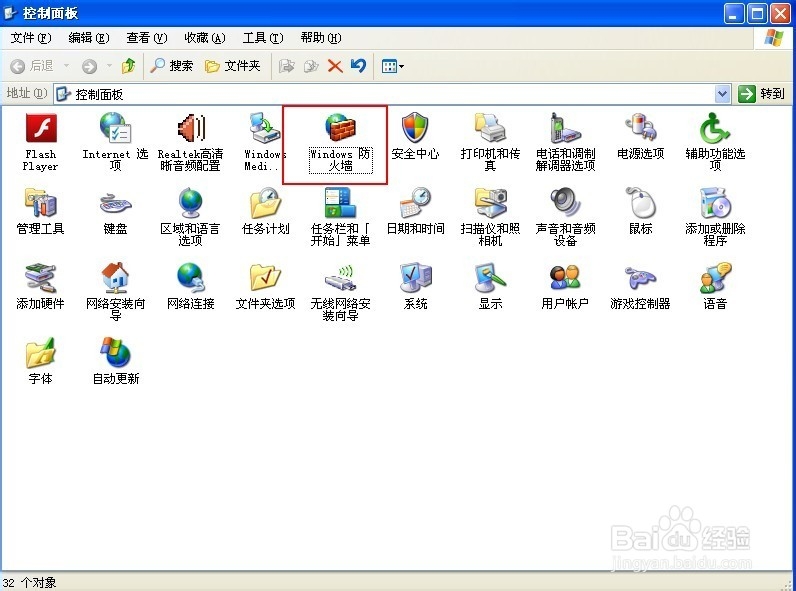Viewport: 796px width, 591px height.
Task: Open the 用户帐户 icon
Action: [x=565, y=278]
